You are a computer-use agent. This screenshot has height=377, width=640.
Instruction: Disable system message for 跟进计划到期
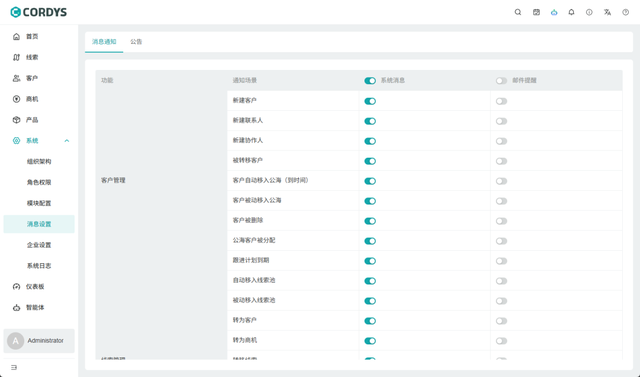click(370, 261)
